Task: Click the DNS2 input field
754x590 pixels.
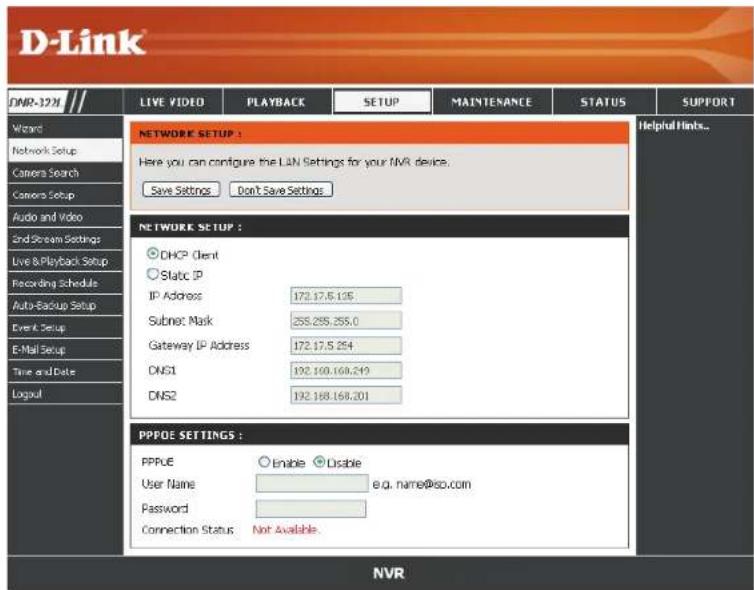Action: pyautogui.click(x=346, y=395)
